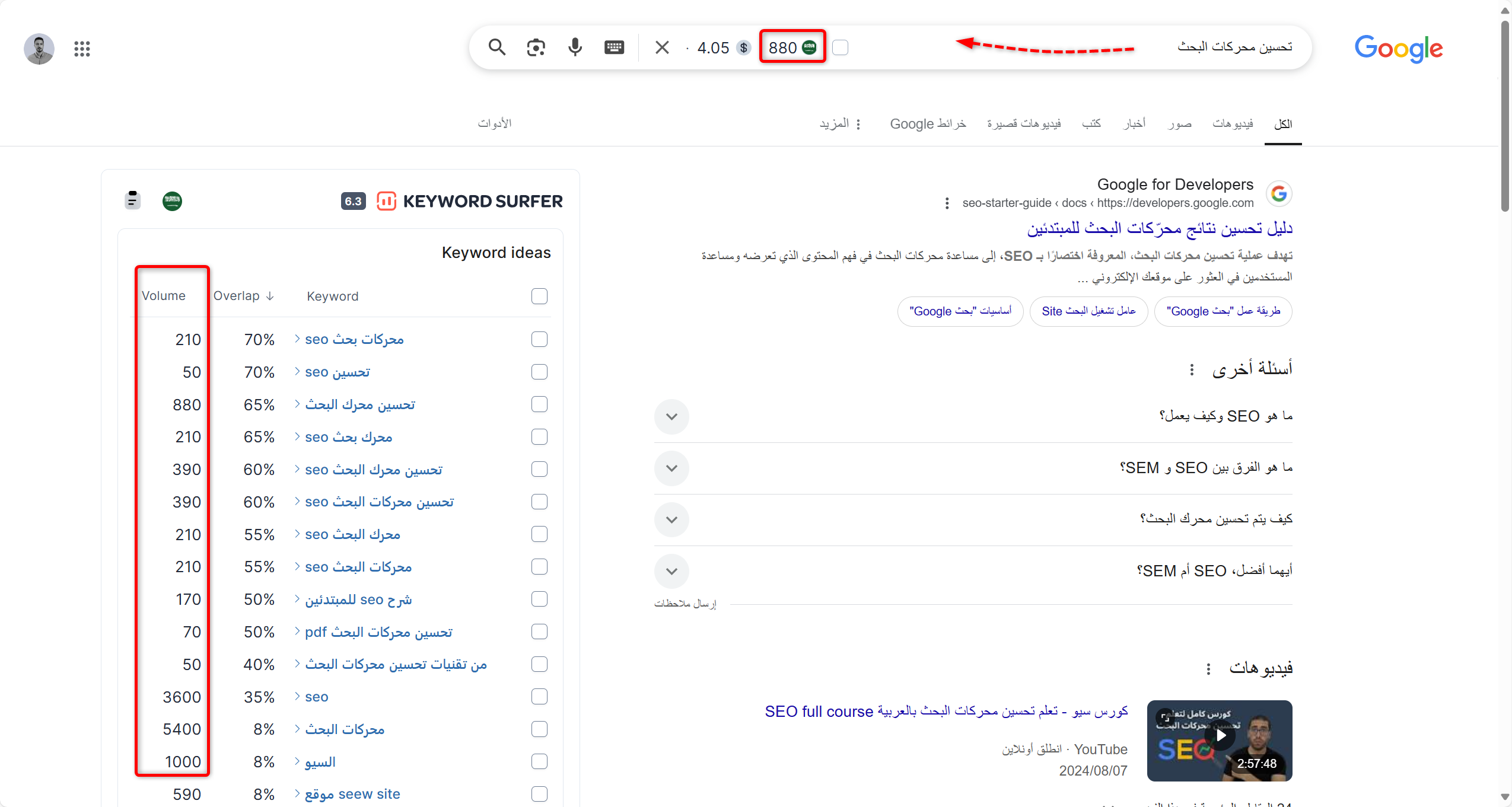Start voice search with the microphone icon

pyautogui.click(x=575, y=47)
